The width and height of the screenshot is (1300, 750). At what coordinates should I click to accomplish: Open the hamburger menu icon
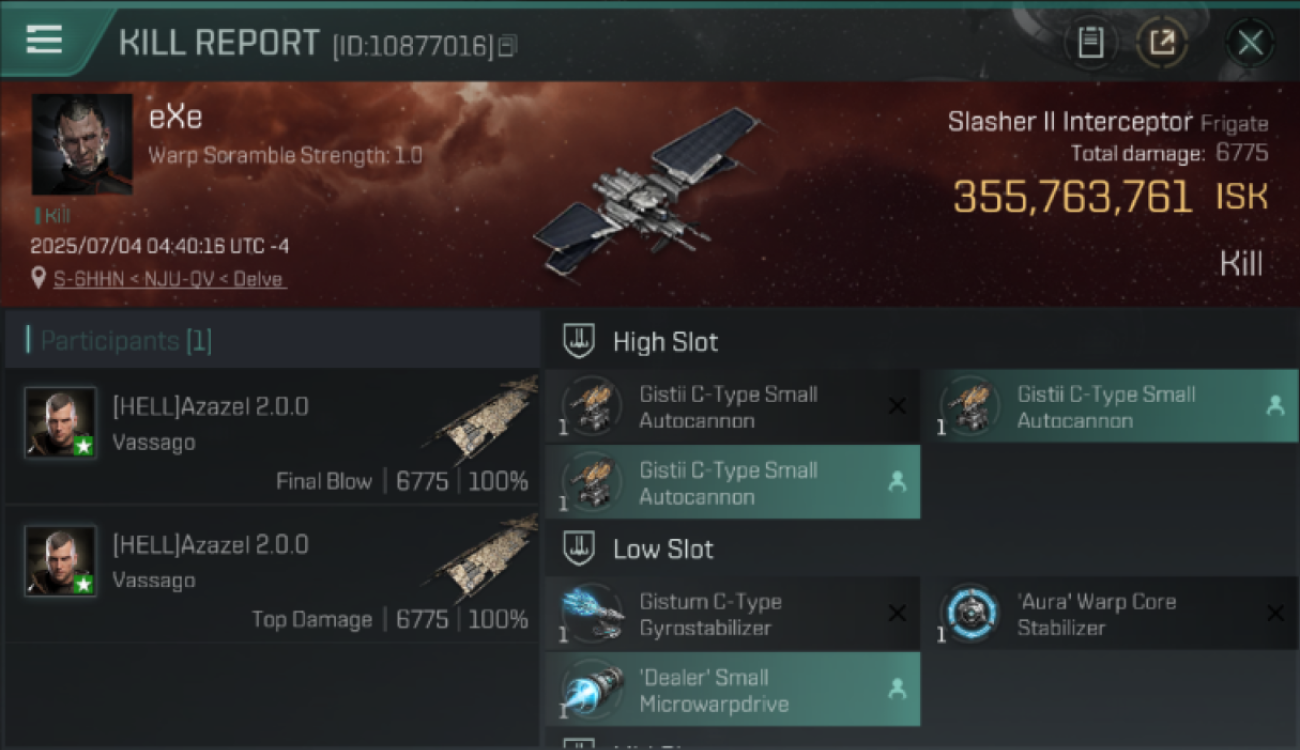44,40
